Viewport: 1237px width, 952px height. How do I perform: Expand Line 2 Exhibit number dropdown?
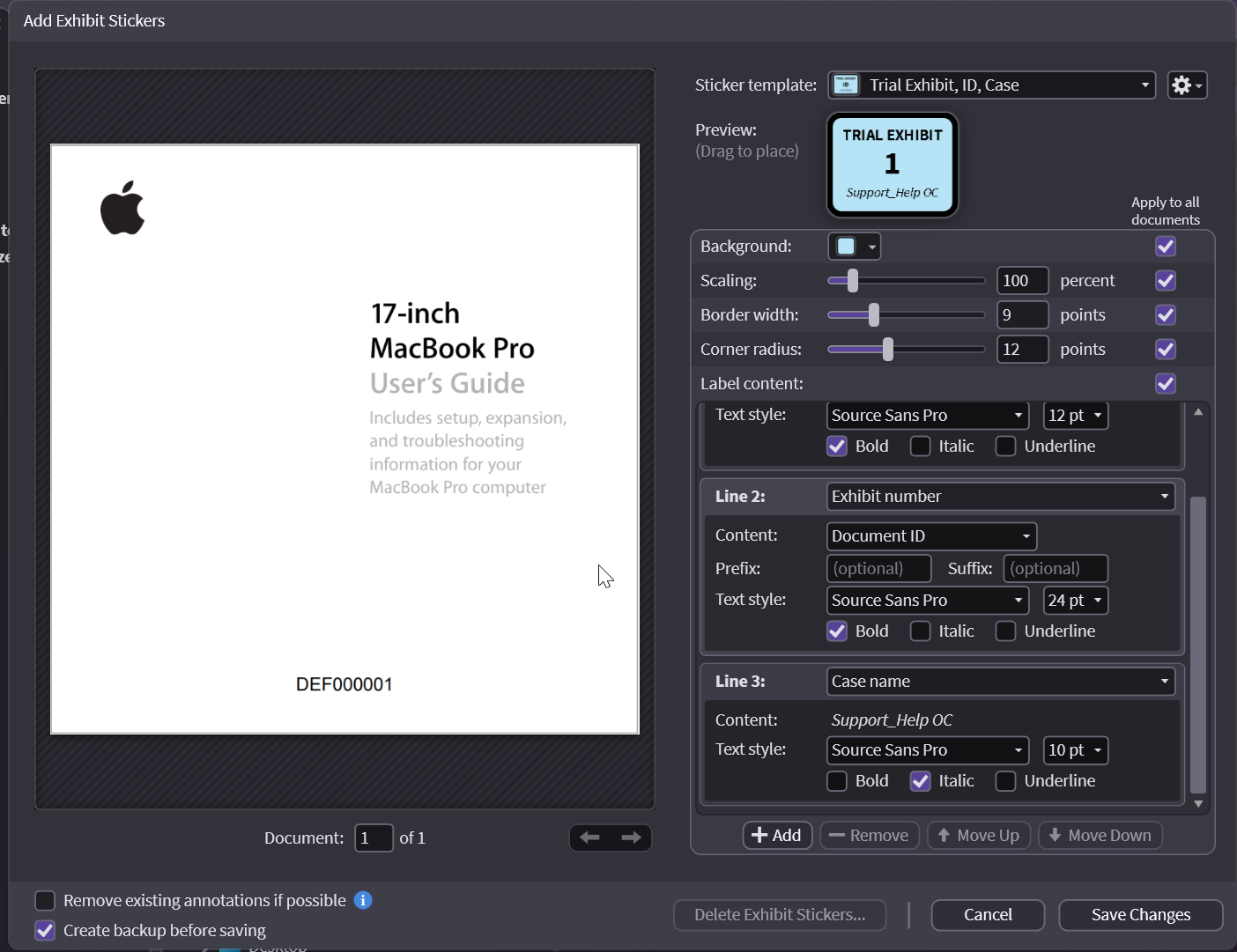pos(1001,497)
